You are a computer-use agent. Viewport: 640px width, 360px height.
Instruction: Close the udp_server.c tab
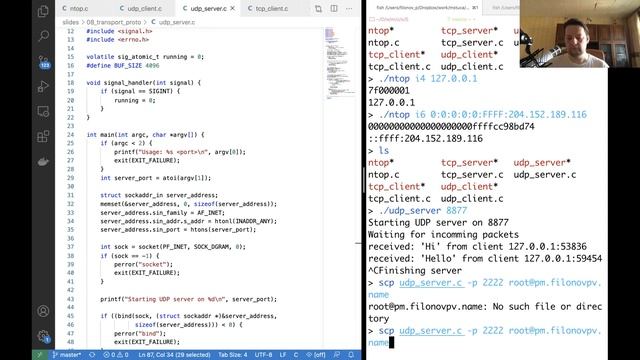pyautogui.click(x=233, y=9)
